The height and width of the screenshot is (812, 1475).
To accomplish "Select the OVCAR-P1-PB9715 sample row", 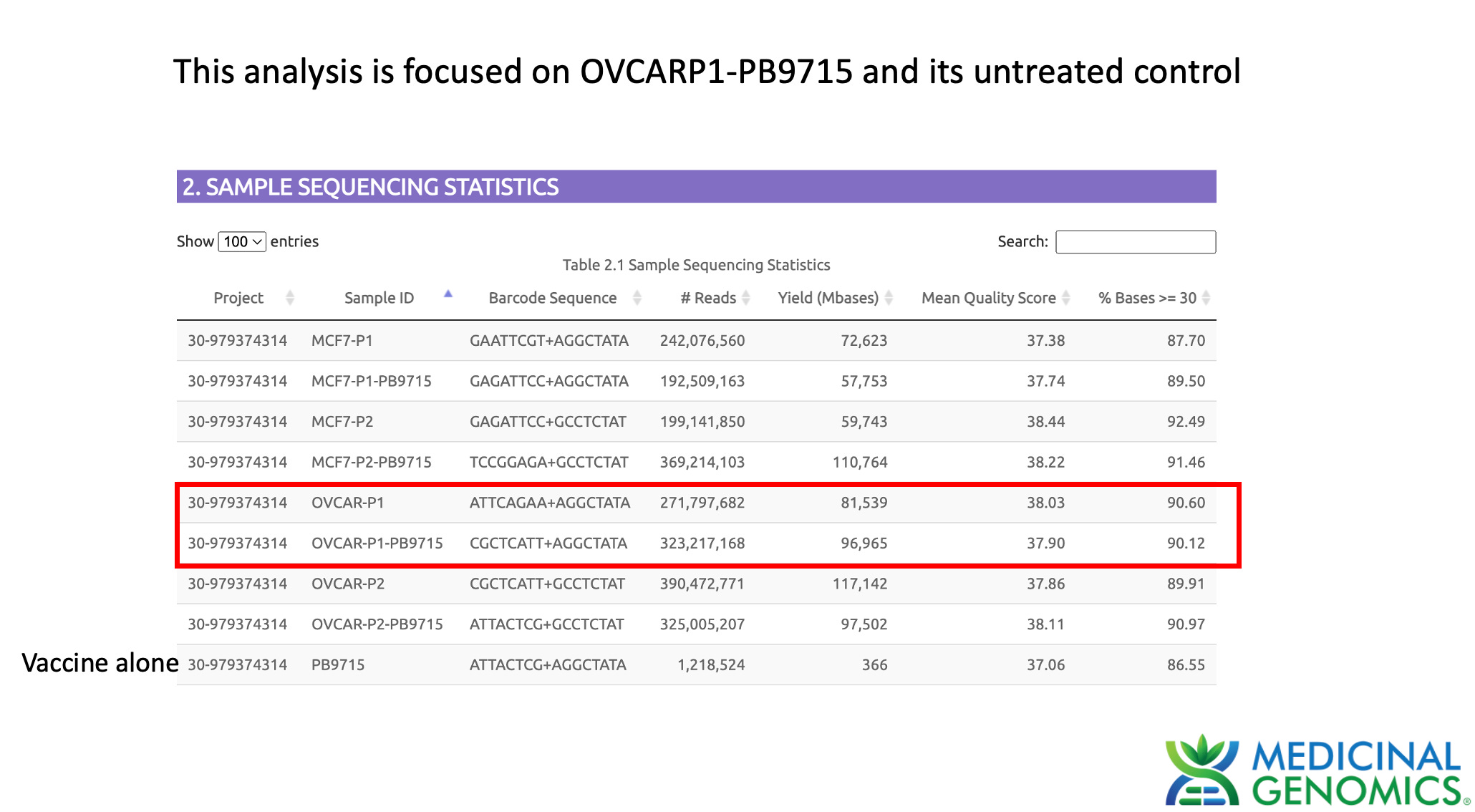I will (696, 543).
